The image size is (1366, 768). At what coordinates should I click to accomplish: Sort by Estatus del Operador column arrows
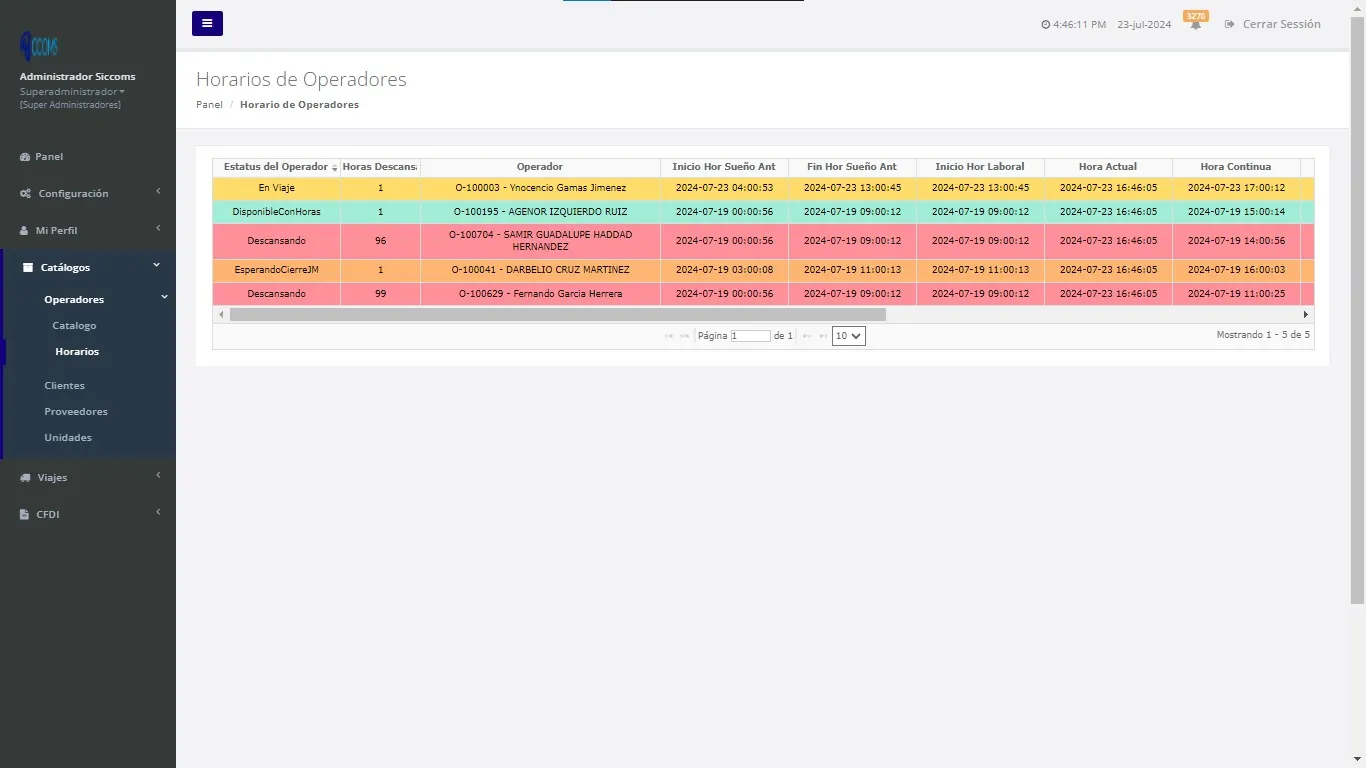(335, 167)
